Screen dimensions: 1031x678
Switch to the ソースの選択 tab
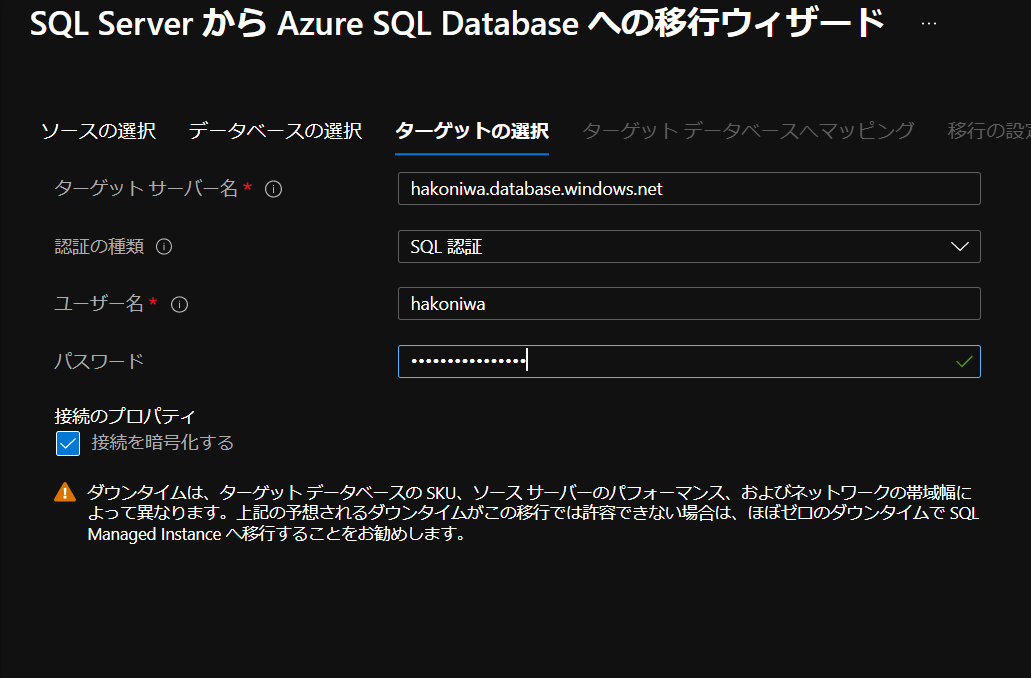[x=97, y=130]
